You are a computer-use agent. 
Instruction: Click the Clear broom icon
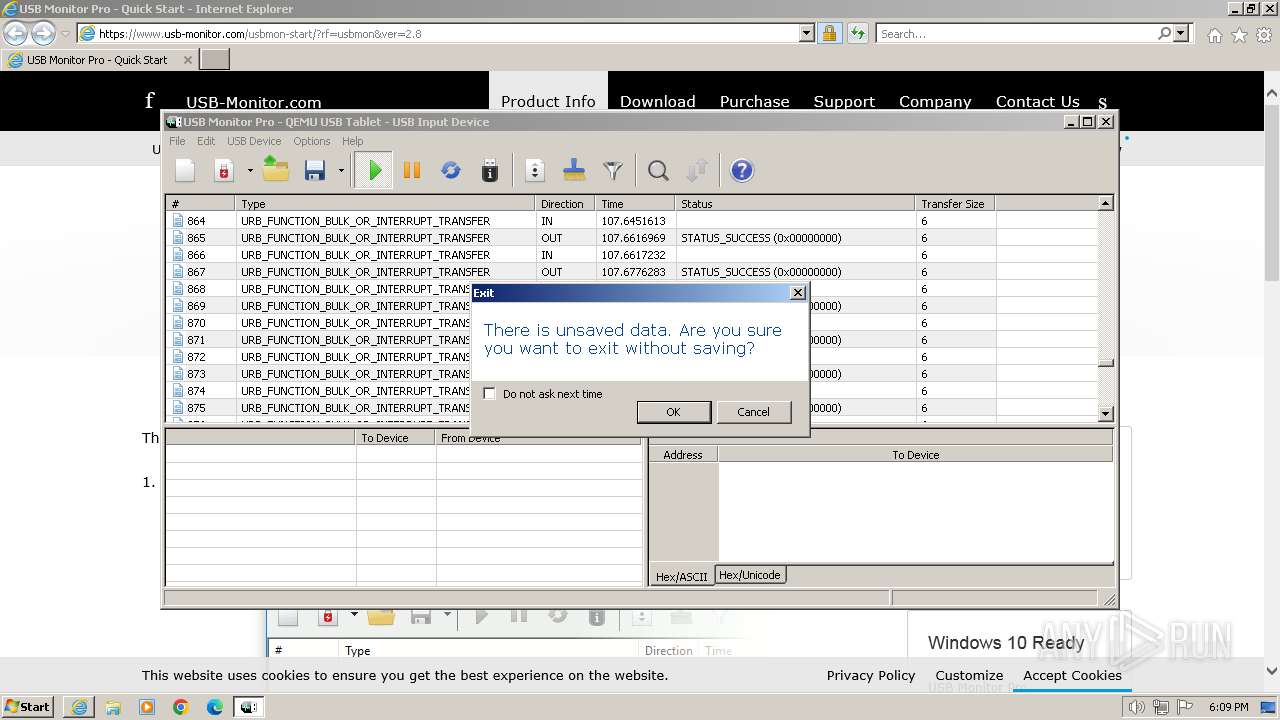[574, 171]
